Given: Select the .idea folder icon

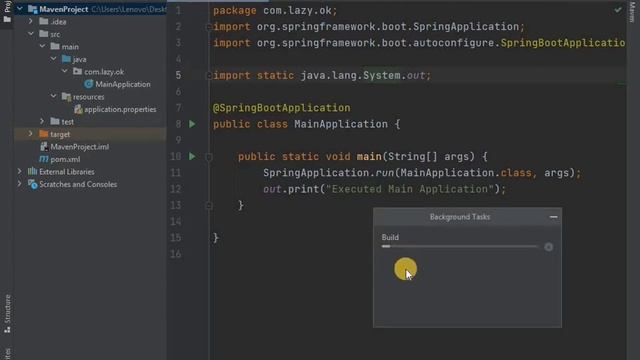Looking at the screenshot, I should click(44, 21).
